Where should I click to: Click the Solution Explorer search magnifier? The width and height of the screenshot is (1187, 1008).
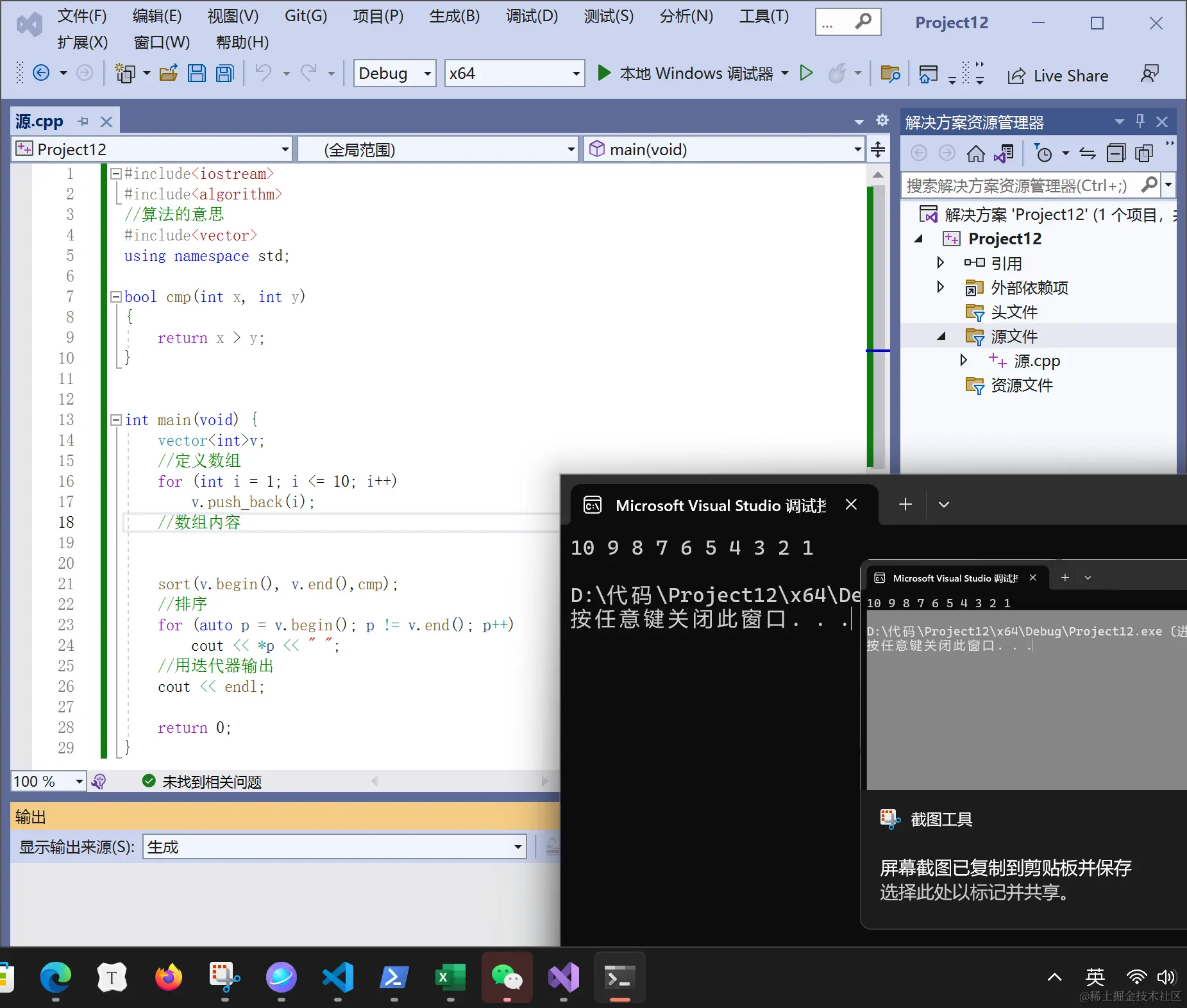[x=1149, y=185]
